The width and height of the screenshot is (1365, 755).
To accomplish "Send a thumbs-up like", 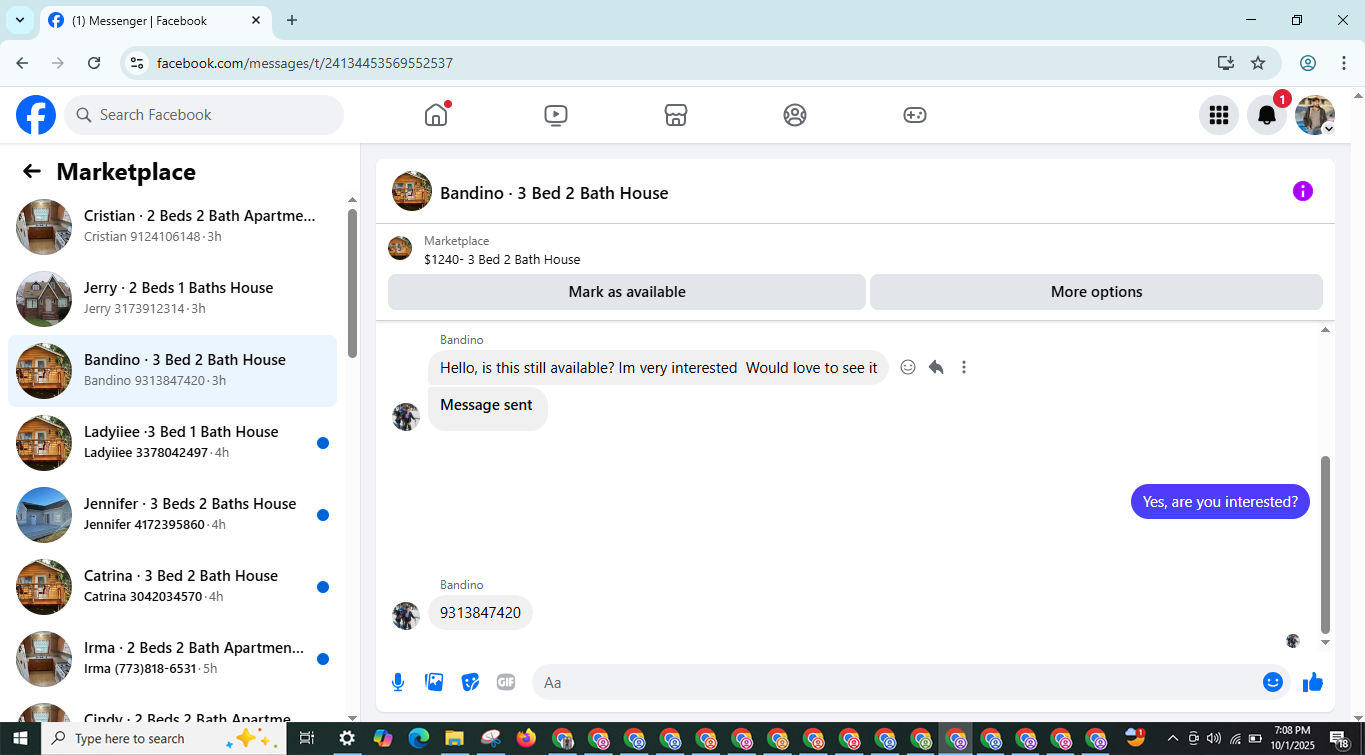I will [1313, 682].
